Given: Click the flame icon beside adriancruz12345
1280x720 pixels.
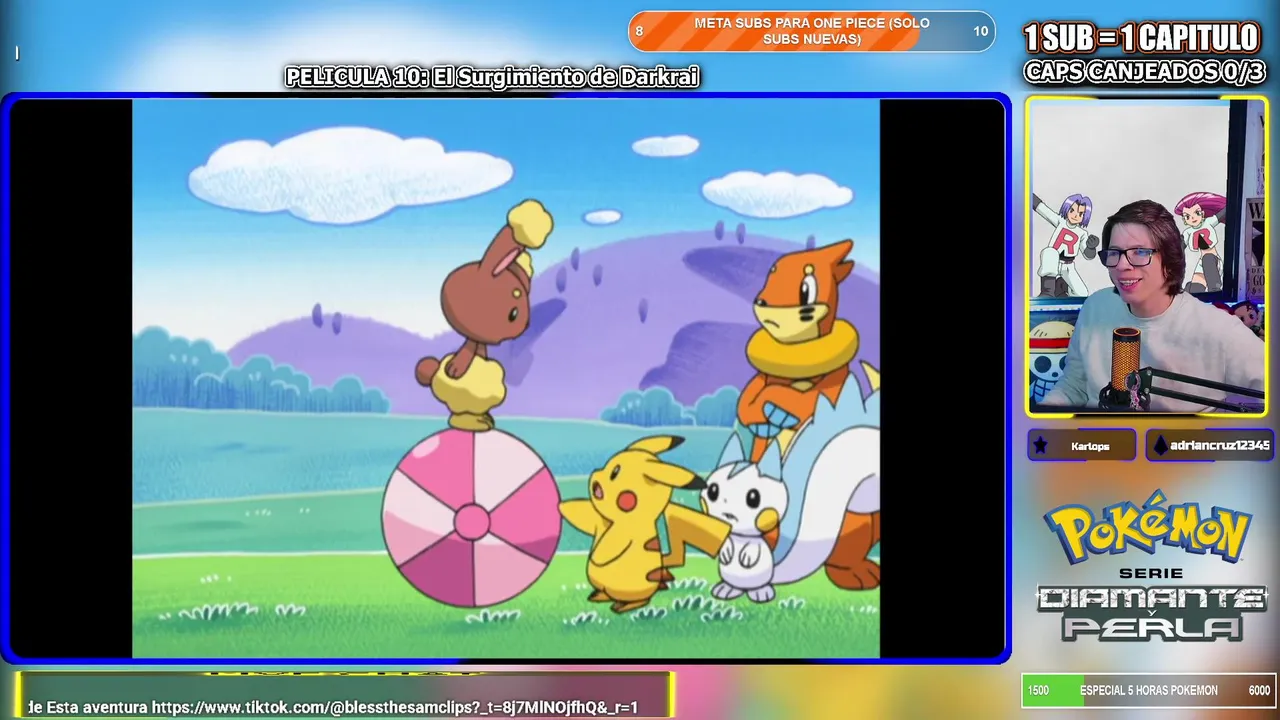Looking at the screenshot, I should [x=1159, y=445].
